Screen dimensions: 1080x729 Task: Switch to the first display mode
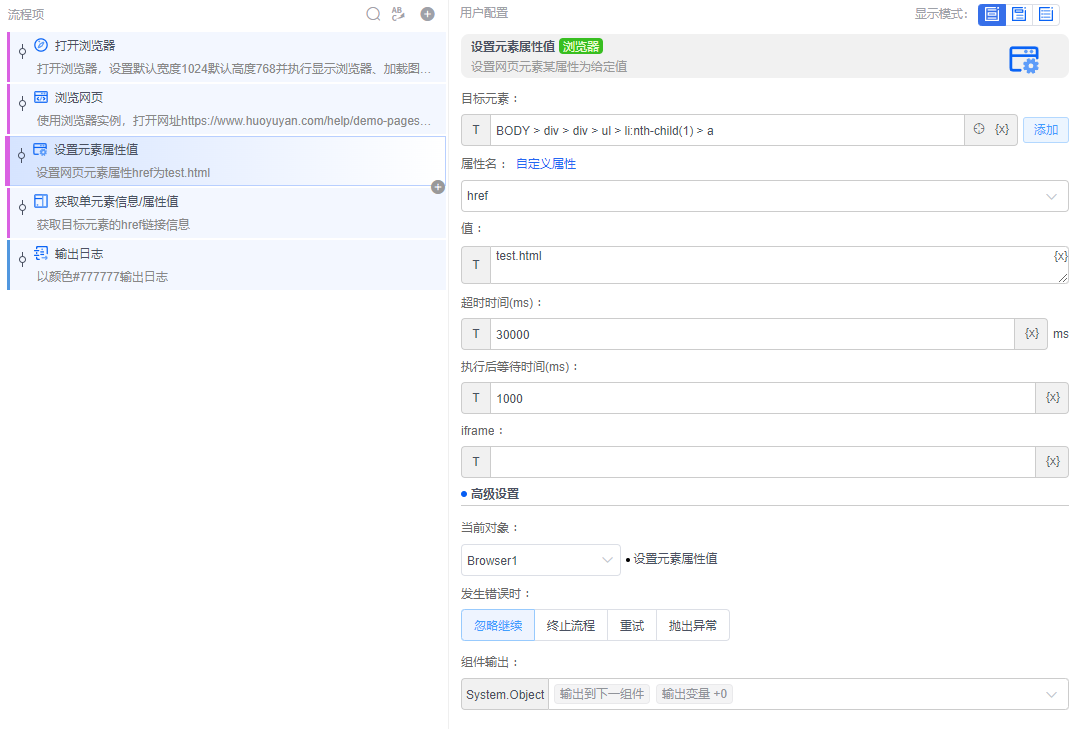991,14
